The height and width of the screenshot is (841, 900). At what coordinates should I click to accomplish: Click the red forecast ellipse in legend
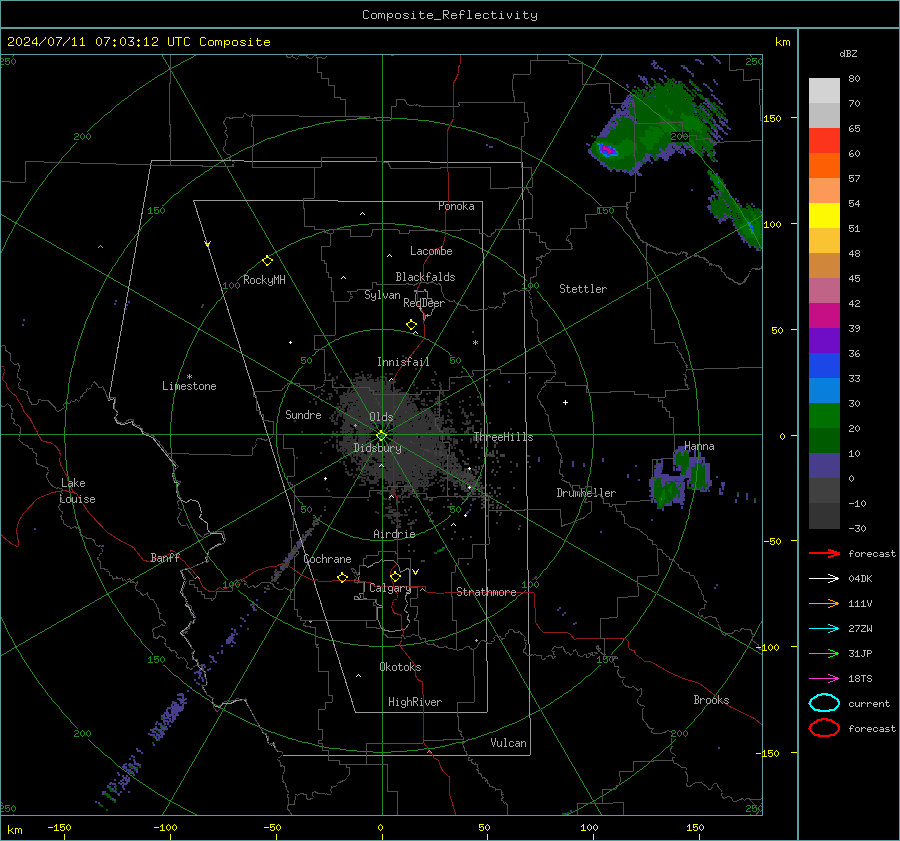[x=824, y=728]
